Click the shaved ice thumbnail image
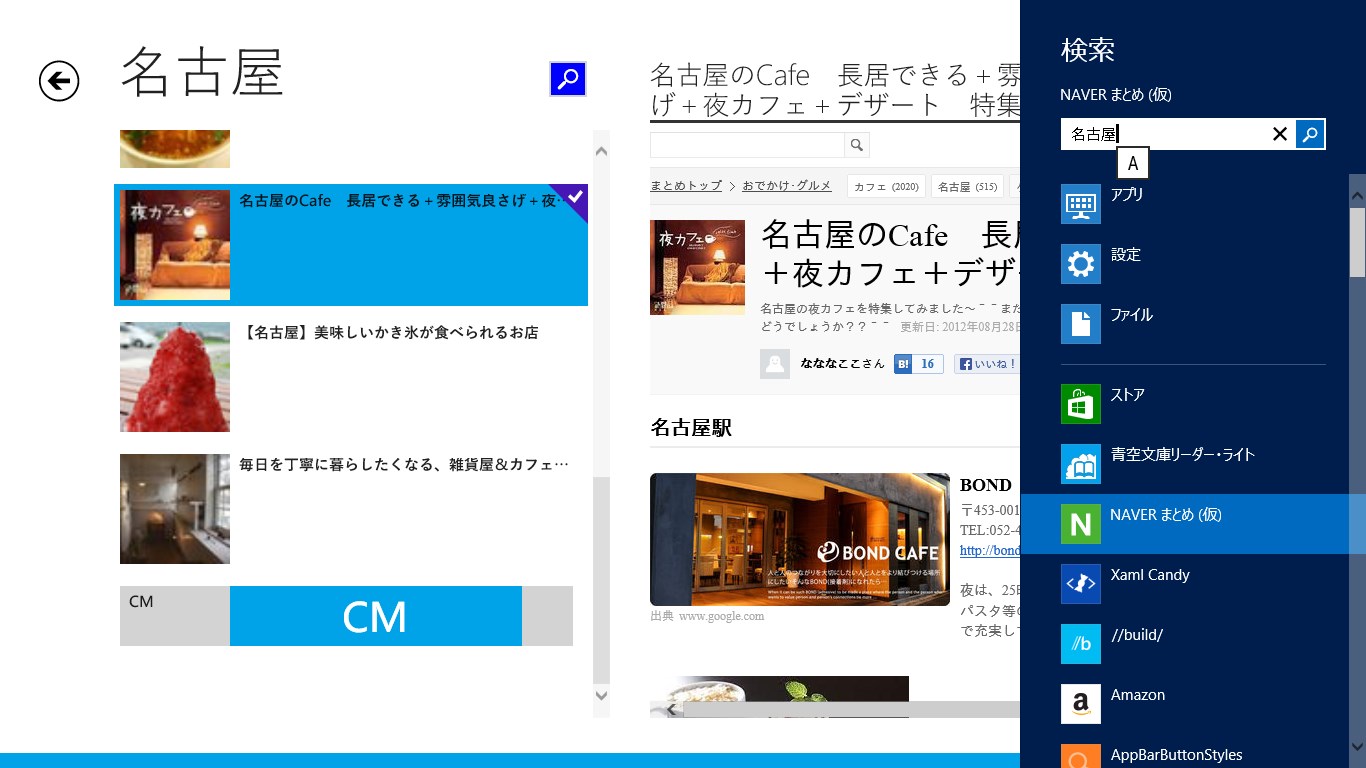 [x=174, y=376]
